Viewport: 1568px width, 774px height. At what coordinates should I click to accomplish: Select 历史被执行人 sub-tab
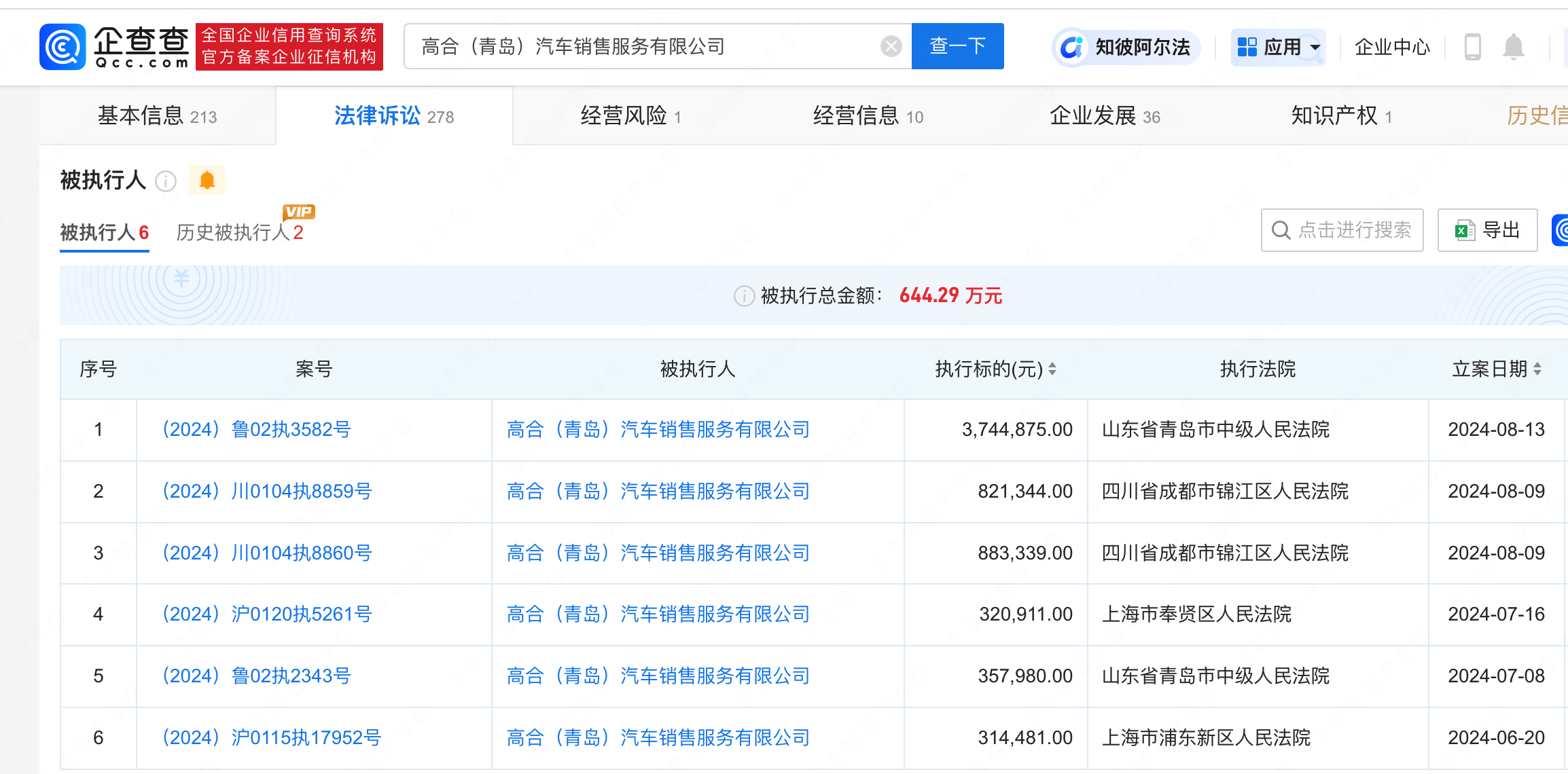pos(239,233)
